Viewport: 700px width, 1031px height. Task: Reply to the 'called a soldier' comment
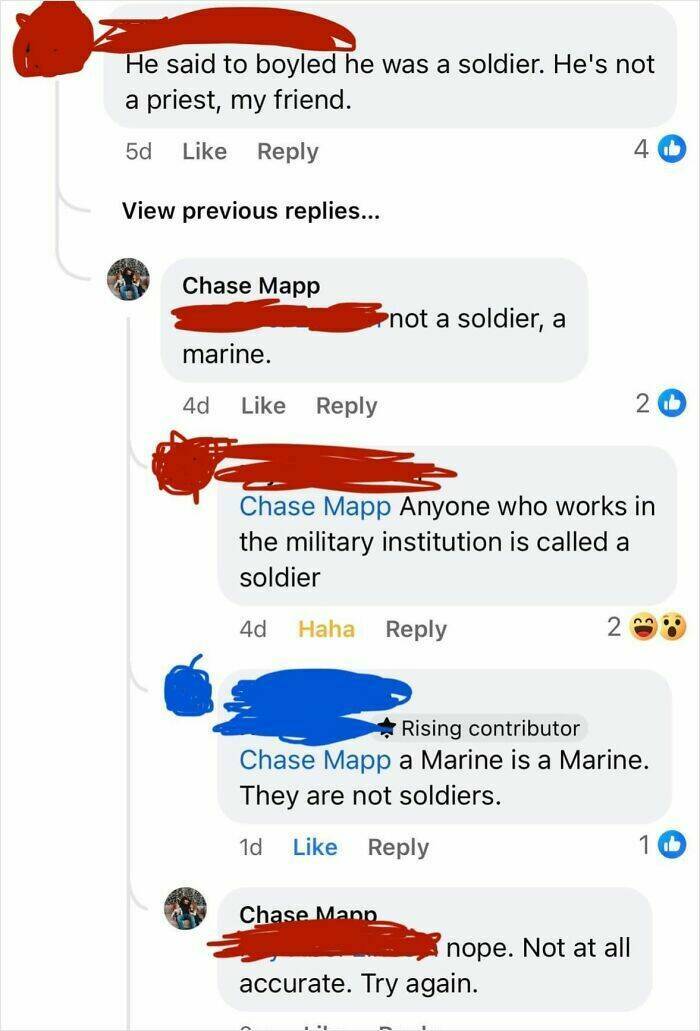(x=416, y=629)
